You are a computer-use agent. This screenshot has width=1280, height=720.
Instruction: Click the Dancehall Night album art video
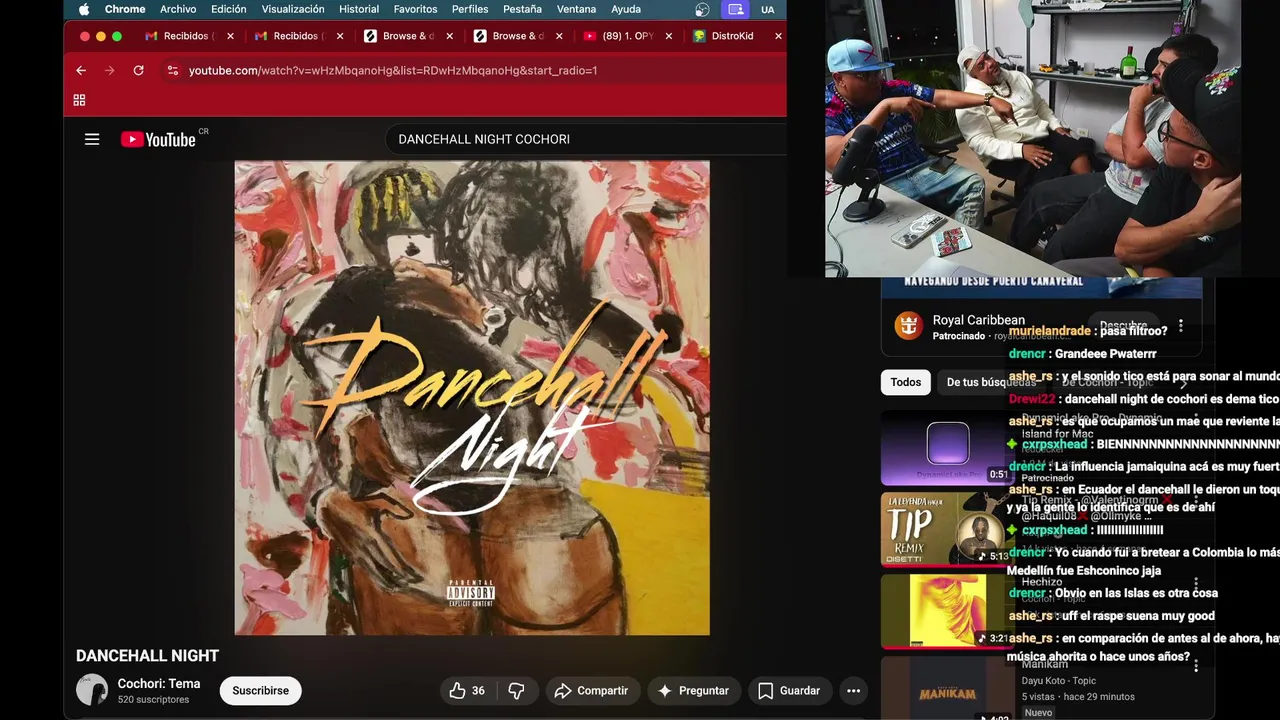click(472, 398)
